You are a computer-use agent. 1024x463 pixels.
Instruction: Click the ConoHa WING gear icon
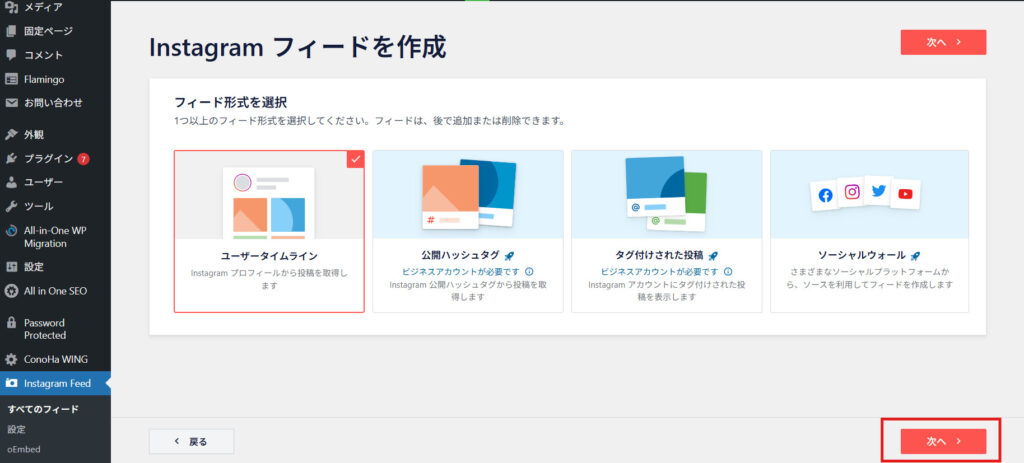[11, 359]
